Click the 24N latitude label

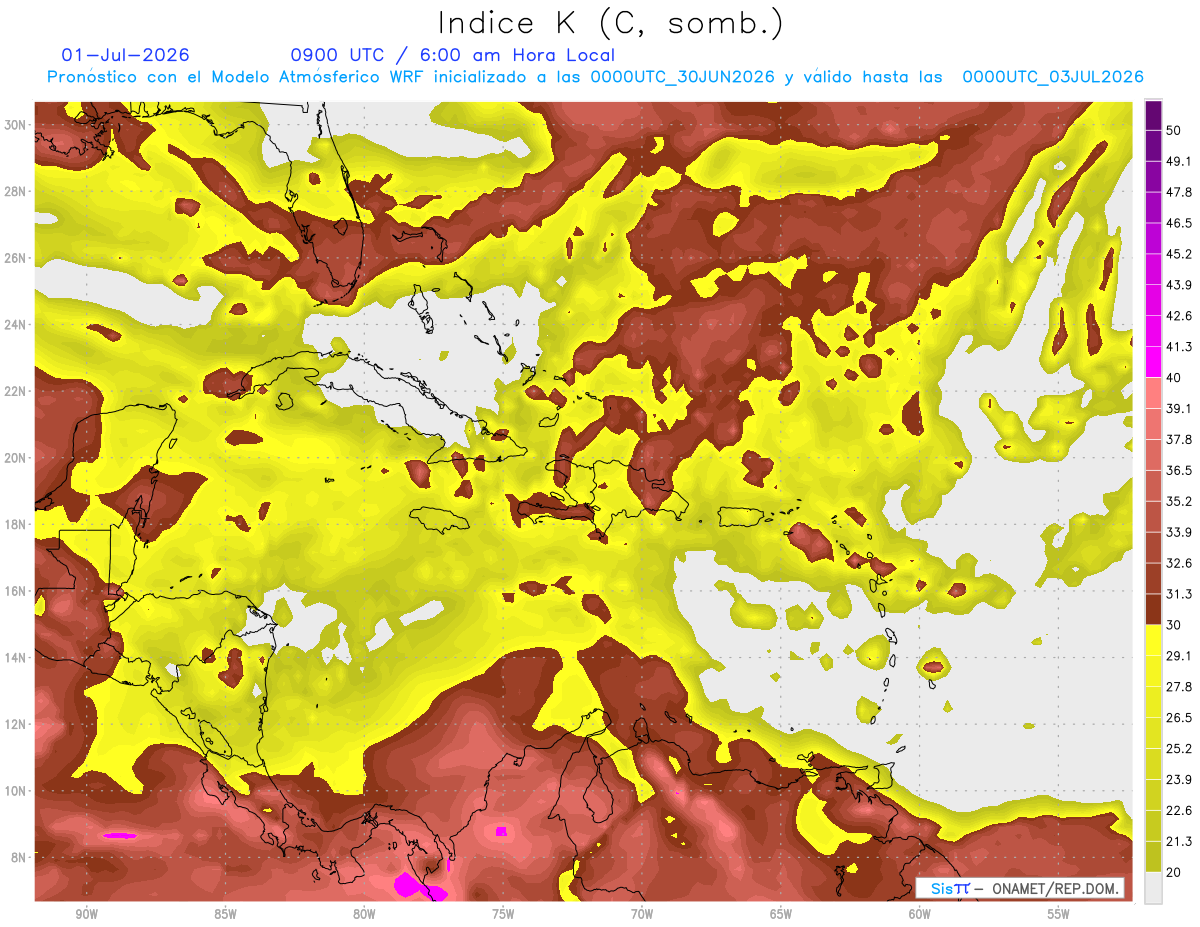click(x=17, y=325)
